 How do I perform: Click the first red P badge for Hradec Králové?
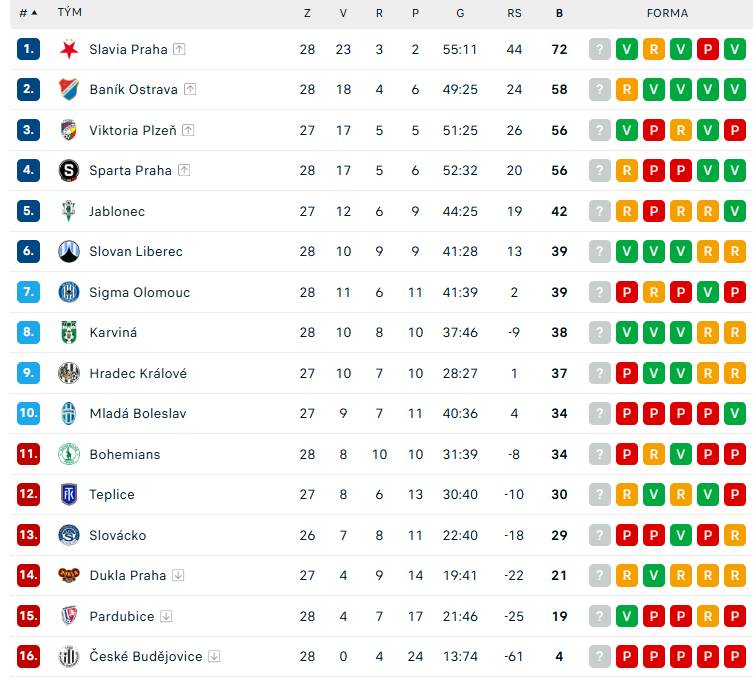click(627, 373)
